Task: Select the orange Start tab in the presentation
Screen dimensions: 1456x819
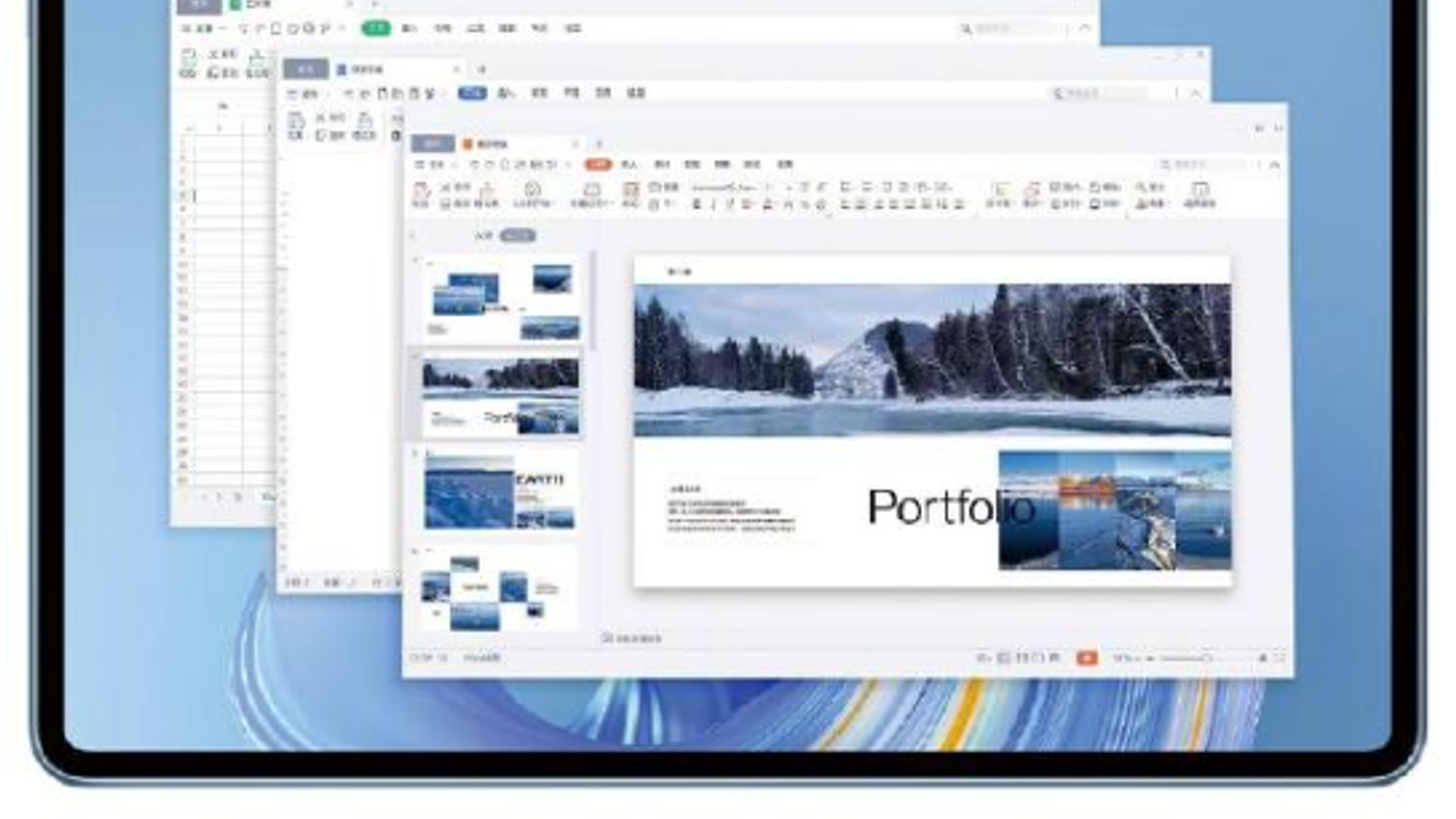Action: [598, 165]
